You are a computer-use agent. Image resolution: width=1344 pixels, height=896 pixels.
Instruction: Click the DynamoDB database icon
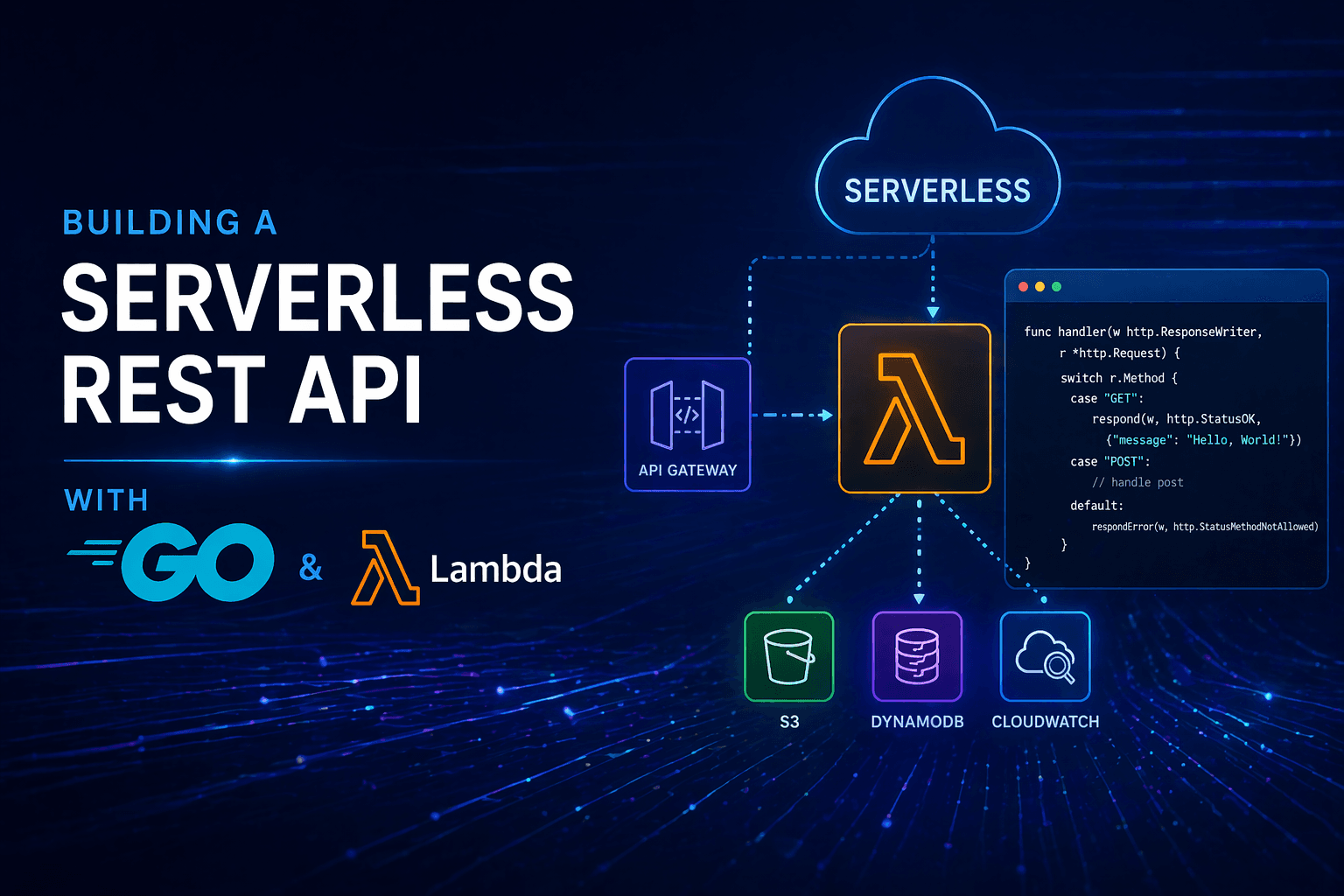tap(917, 656)
